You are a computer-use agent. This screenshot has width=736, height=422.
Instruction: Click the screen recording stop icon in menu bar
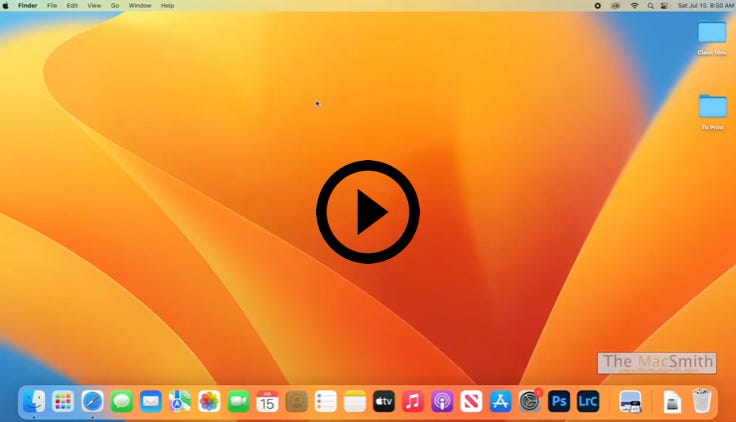pyautogui.click(x=598, y=6)
